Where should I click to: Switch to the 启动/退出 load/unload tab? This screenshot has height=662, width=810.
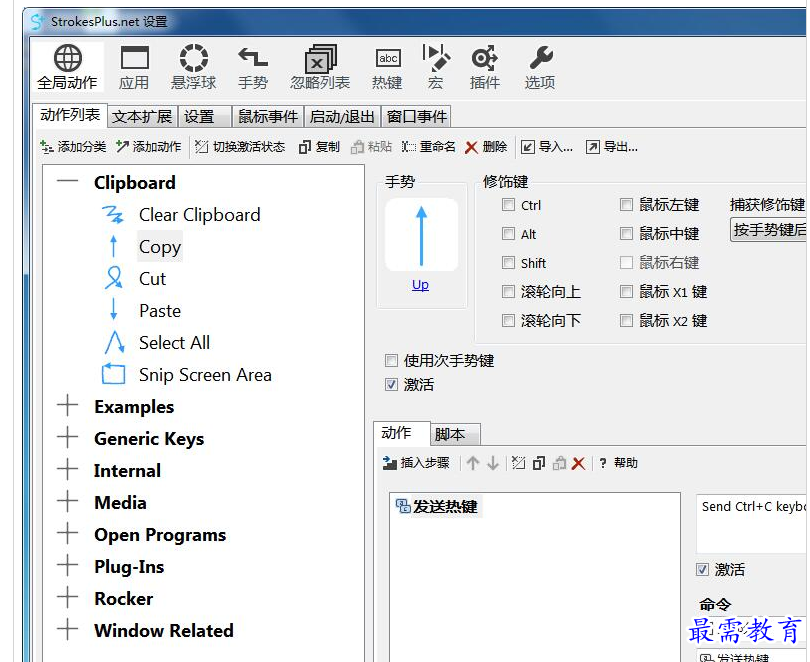click(342, 117)
